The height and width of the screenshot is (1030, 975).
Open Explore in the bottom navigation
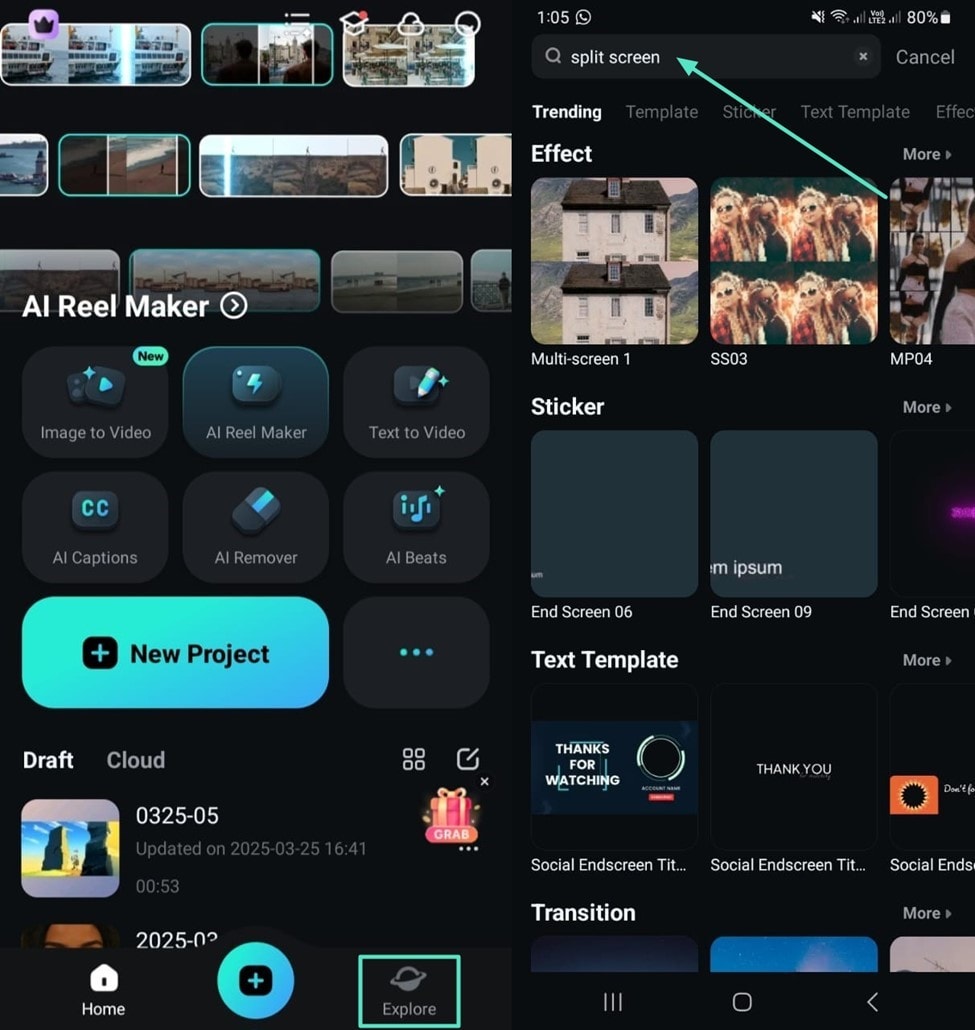tap(409, 991)
